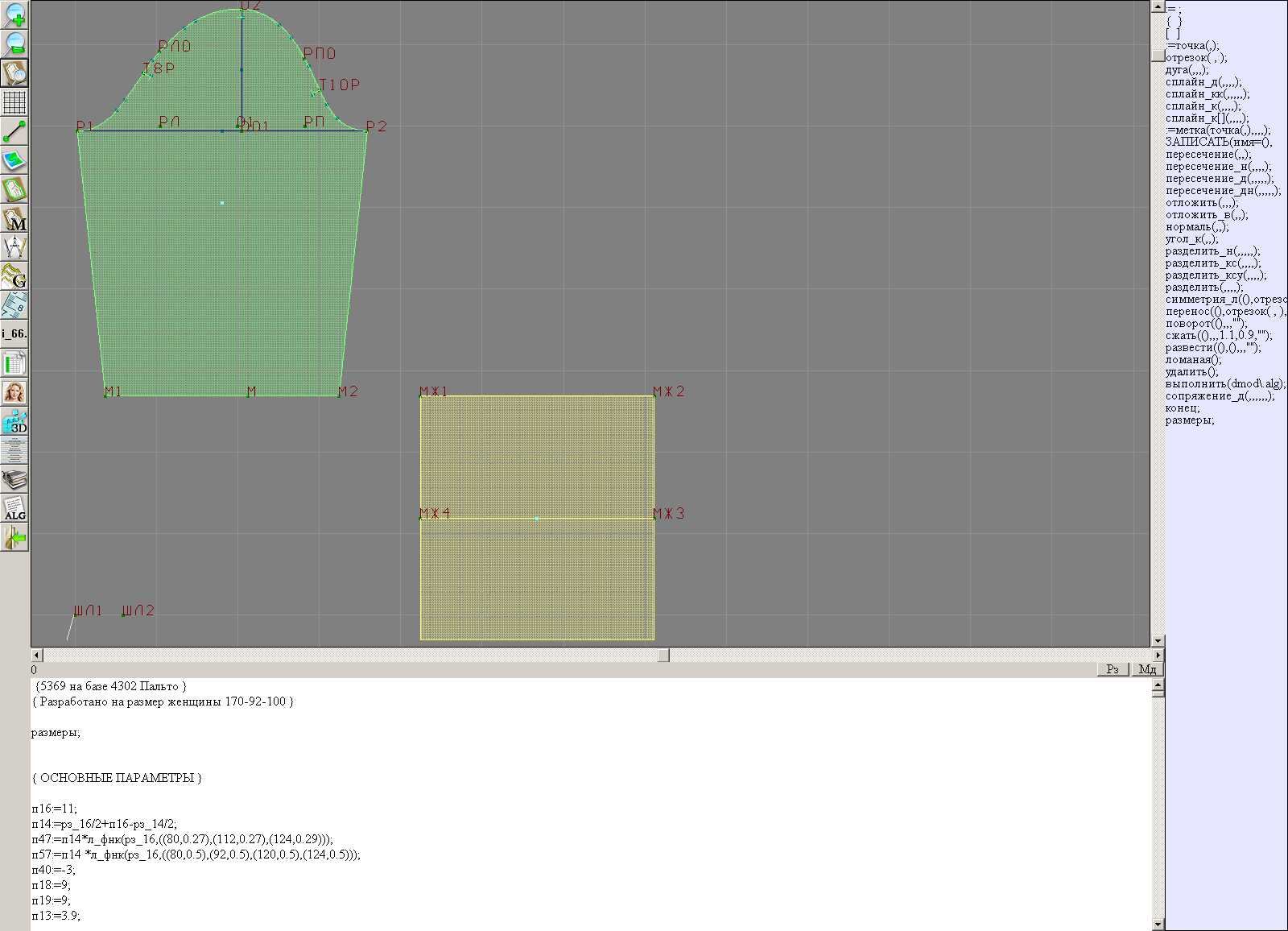Image resolution: width=1288 pixels, height=931 pixels.
Task: Open the pattern piece with M icon
Action: (14, 219)
